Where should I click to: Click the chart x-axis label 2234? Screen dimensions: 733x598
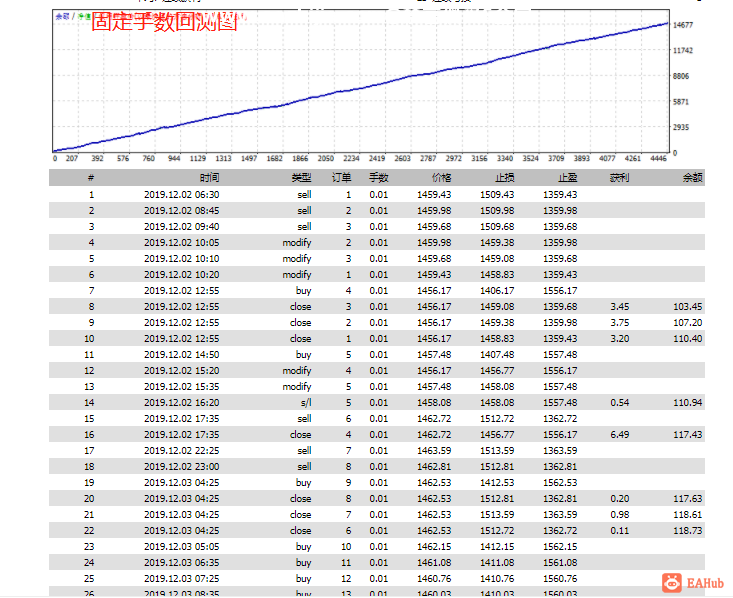point(351,159)
